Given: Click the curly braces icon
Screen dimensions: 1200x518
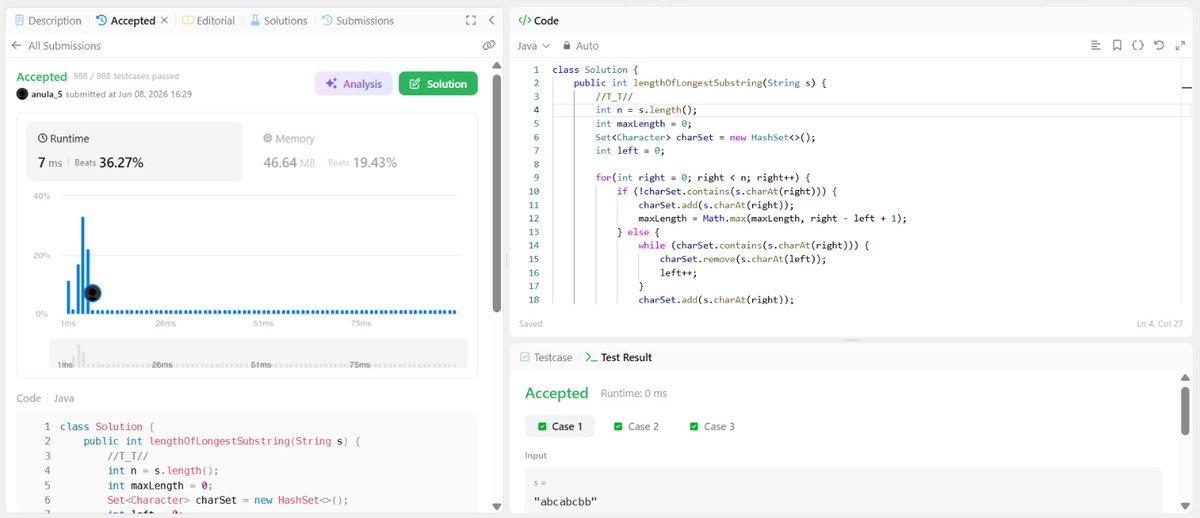Looking at the screenshot, I should [x=1137, y=46].
